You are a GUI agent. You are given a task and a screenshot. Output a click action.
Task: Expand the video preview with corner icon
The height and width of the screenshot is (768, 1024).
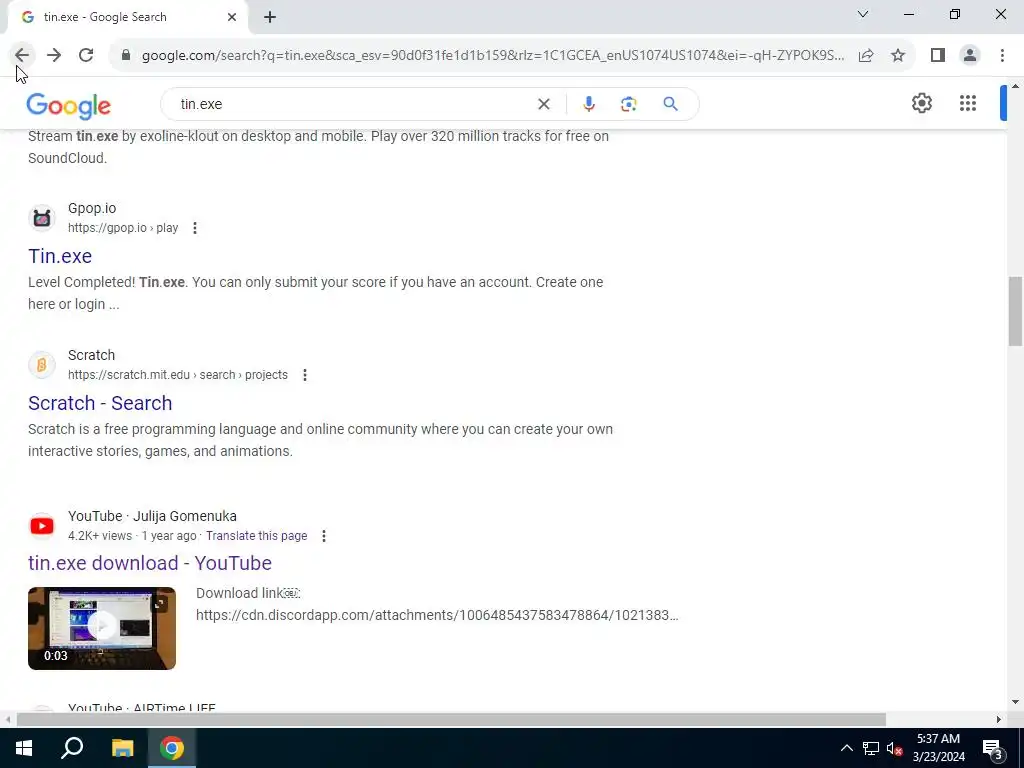click(x=160, y=603)
